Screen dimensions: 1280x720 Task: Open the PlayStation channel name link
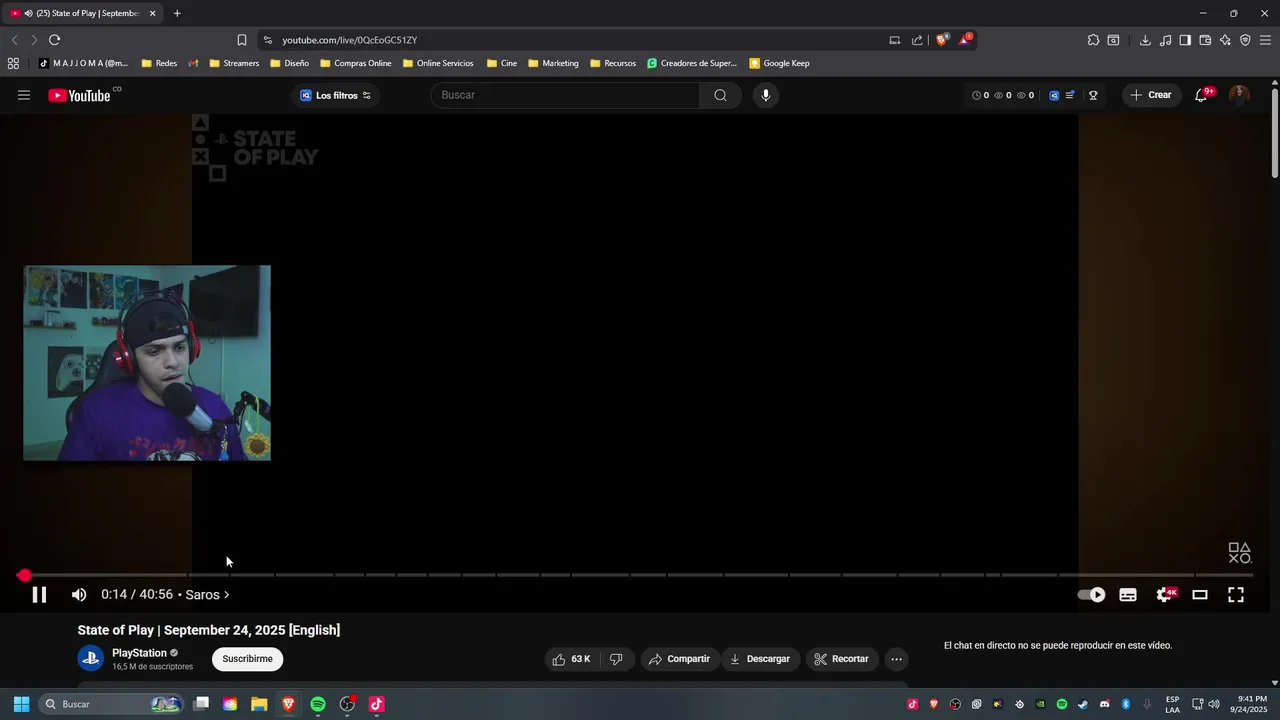[x=139, y=653]
